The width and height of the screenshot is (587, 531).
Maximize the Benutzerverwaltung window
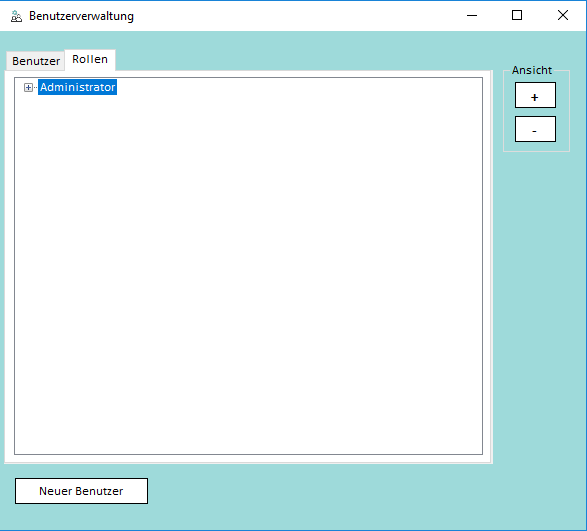517,15
